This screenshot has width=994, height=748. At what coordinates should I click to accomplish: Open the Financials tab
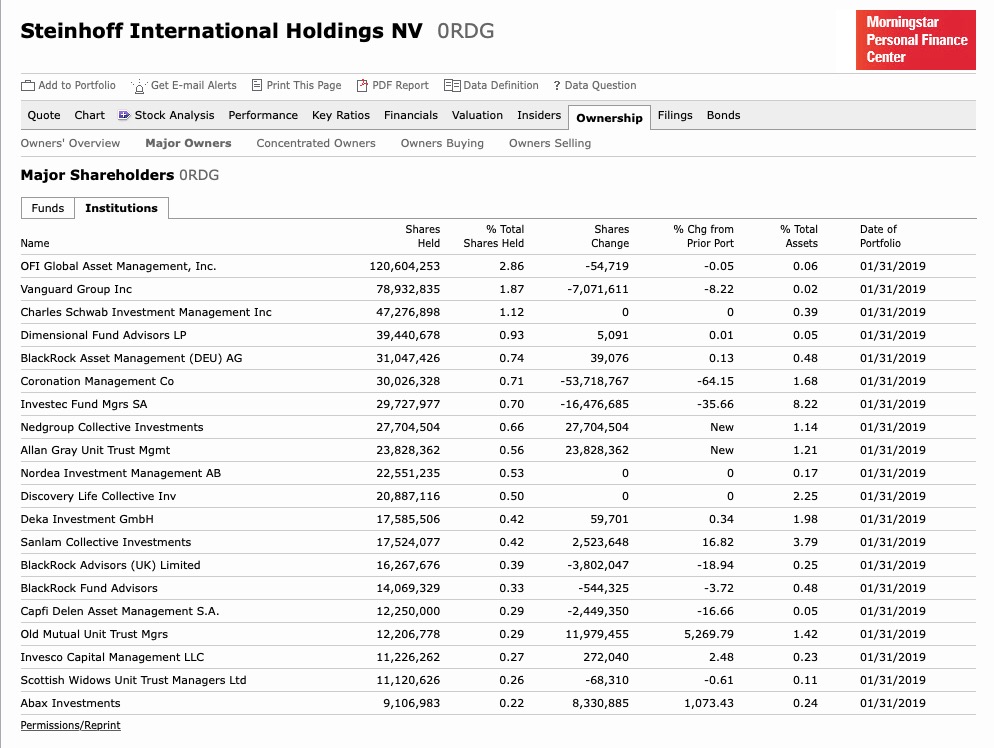(410, 115)
